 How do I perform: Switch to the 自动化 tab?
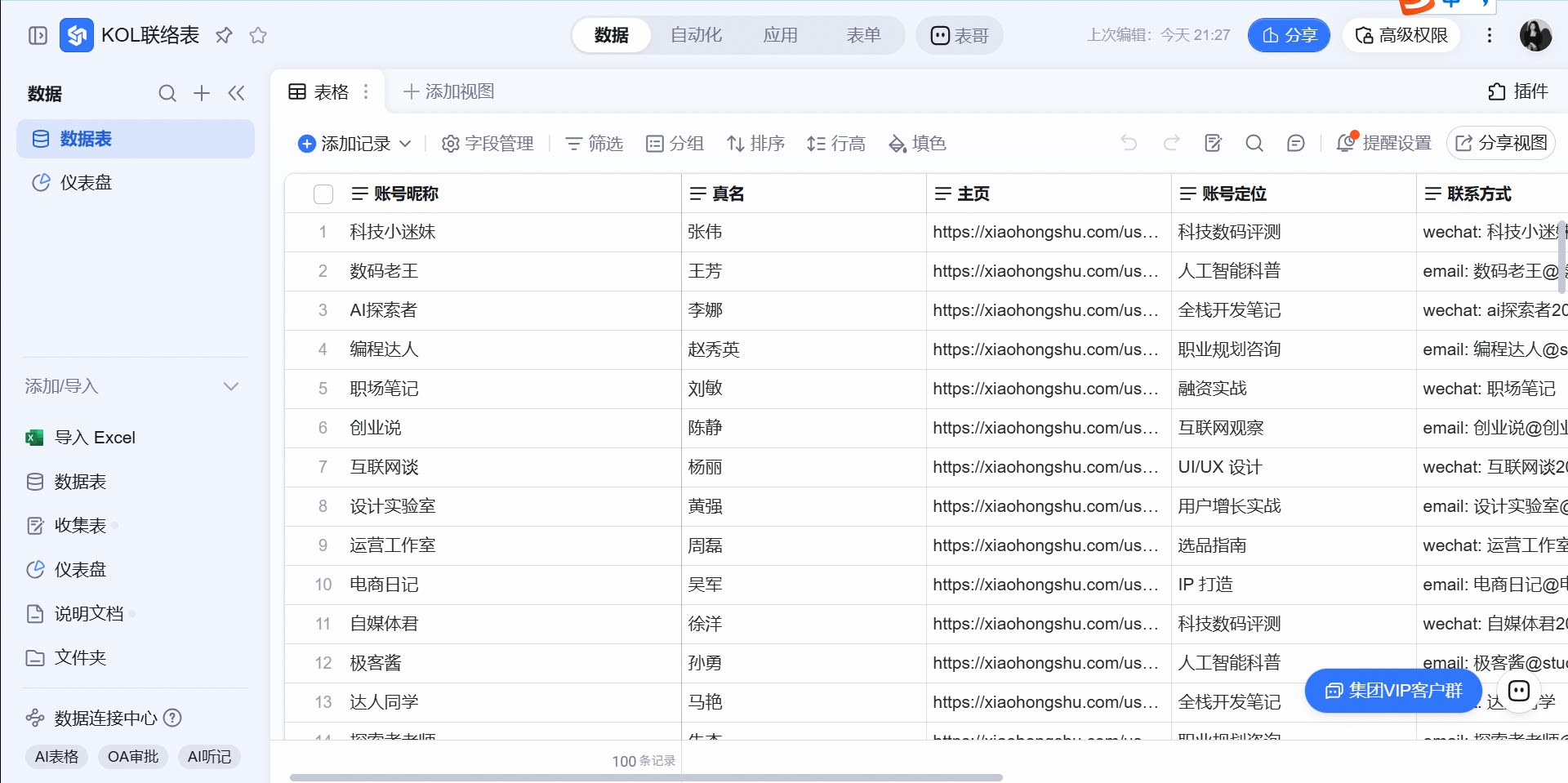(696, 35)
